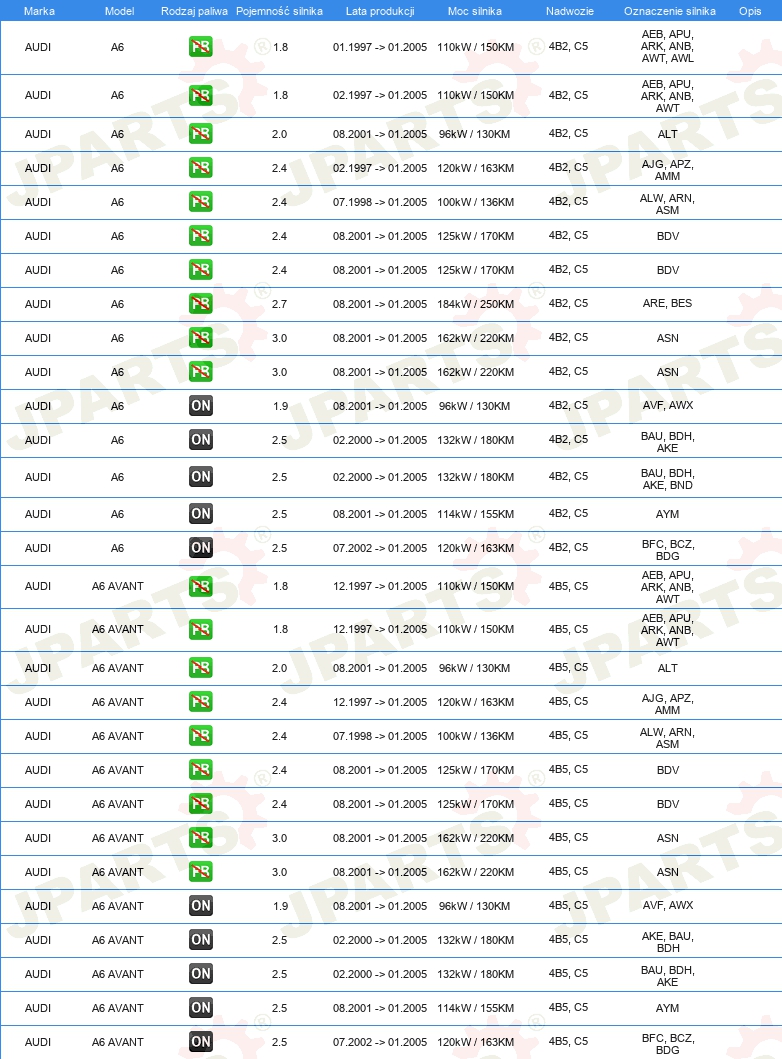Click the Lata produkcji column header
Image resolution: width=782 pixels, height=1059 pixels.
pos(380,11)
